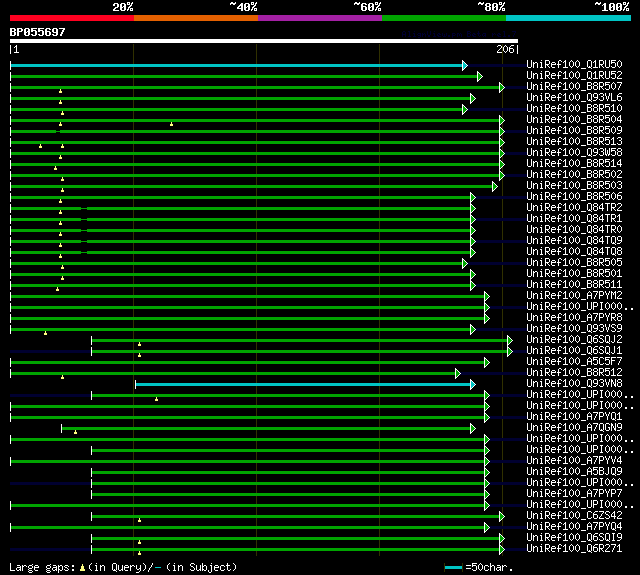The width and height of the screenshot is (640, 575).
Task: Click the white query sequence bar
Action: click(x=264, y=41)
